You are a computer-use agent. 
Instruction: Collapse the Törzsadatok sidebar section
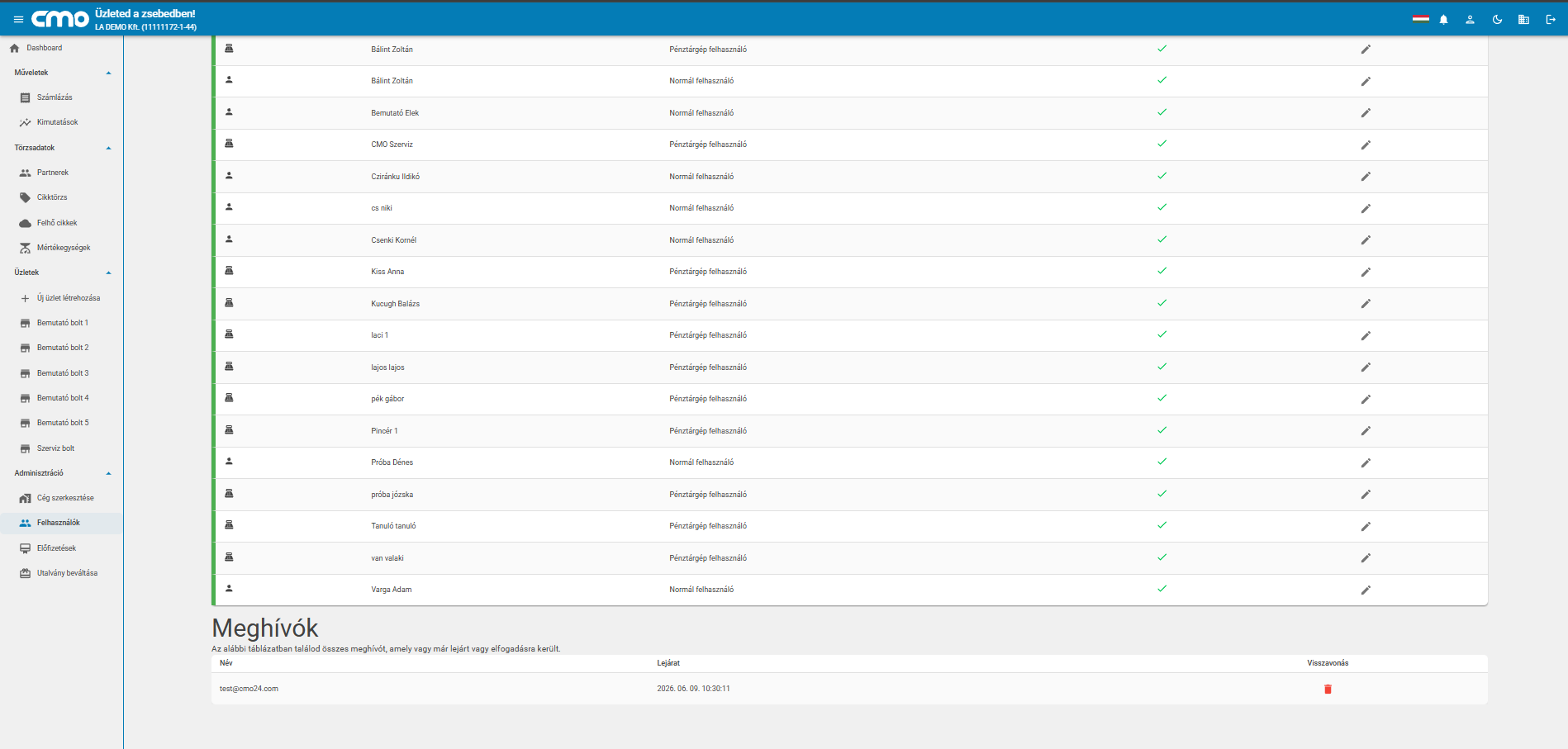tap(108, 148)
